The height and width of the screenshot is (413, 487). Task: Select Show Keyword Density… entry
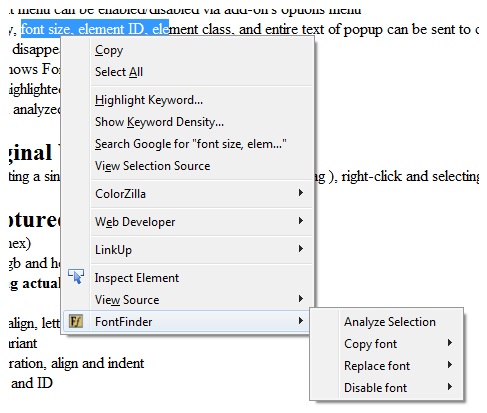[x=188, y=122]
